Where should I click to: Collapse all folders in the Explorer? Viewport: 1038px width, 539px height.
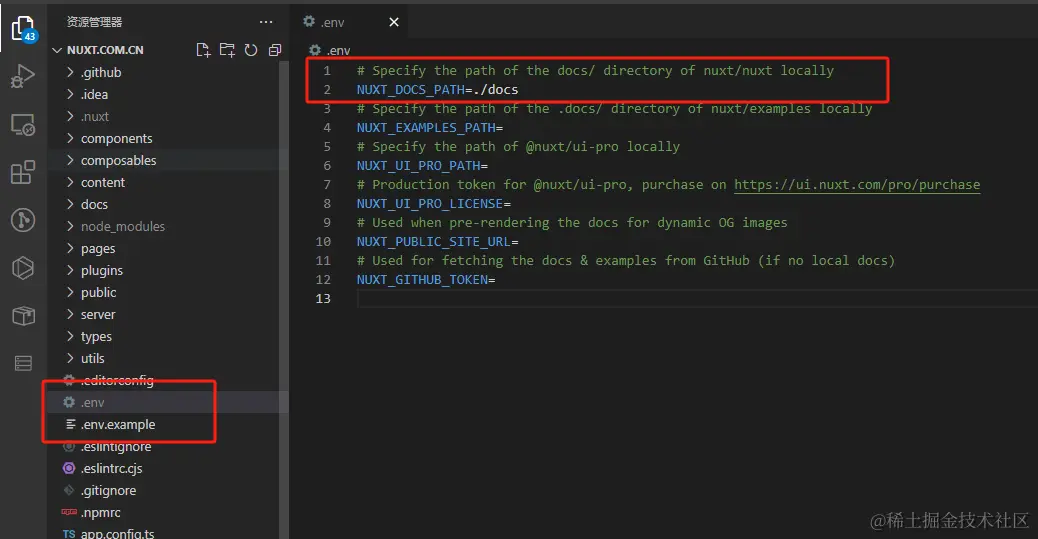coord(275,50)
